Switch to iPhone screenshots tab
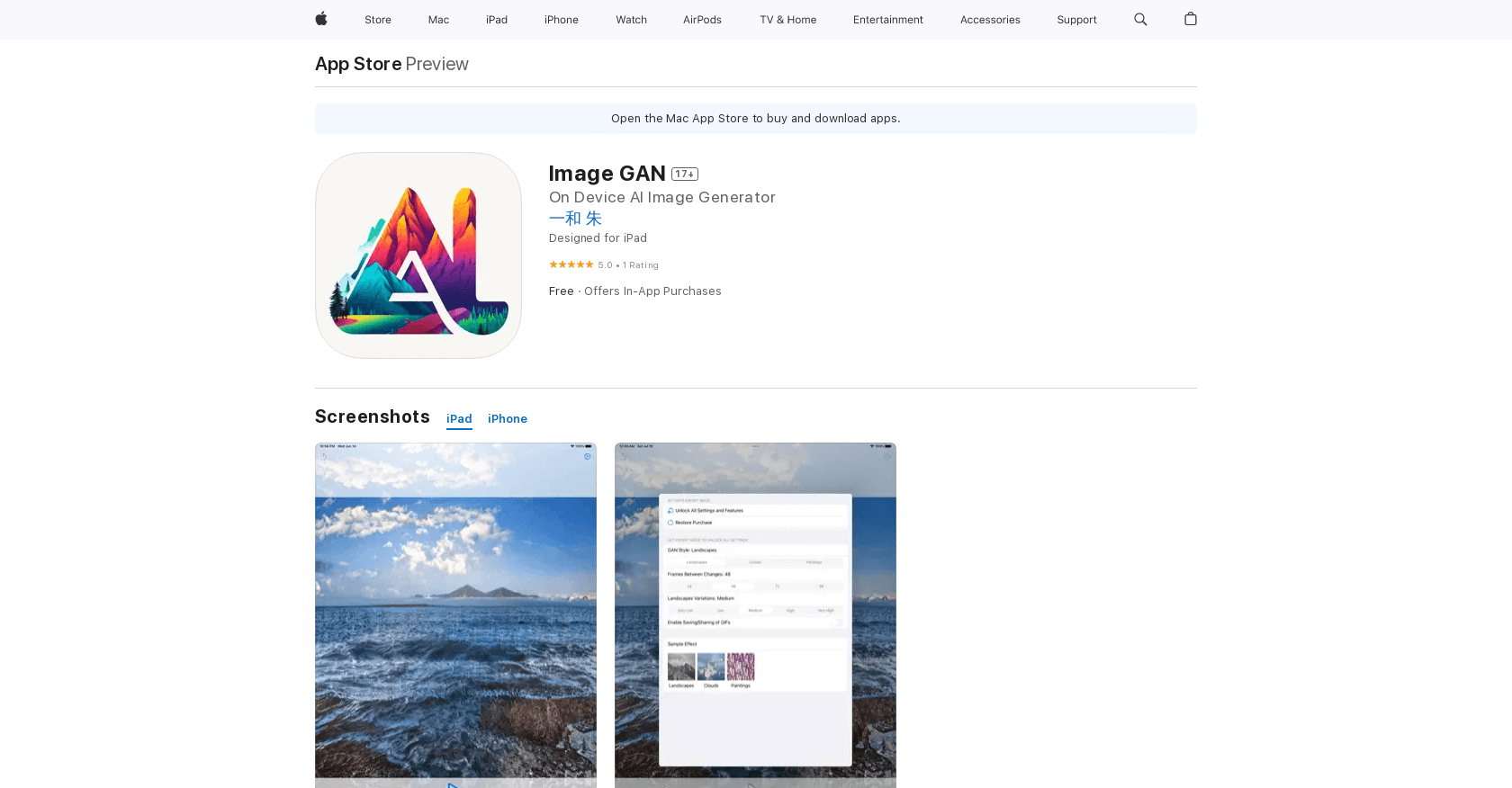The height and width of the screenshot is (788, 1512). (508, 419)
